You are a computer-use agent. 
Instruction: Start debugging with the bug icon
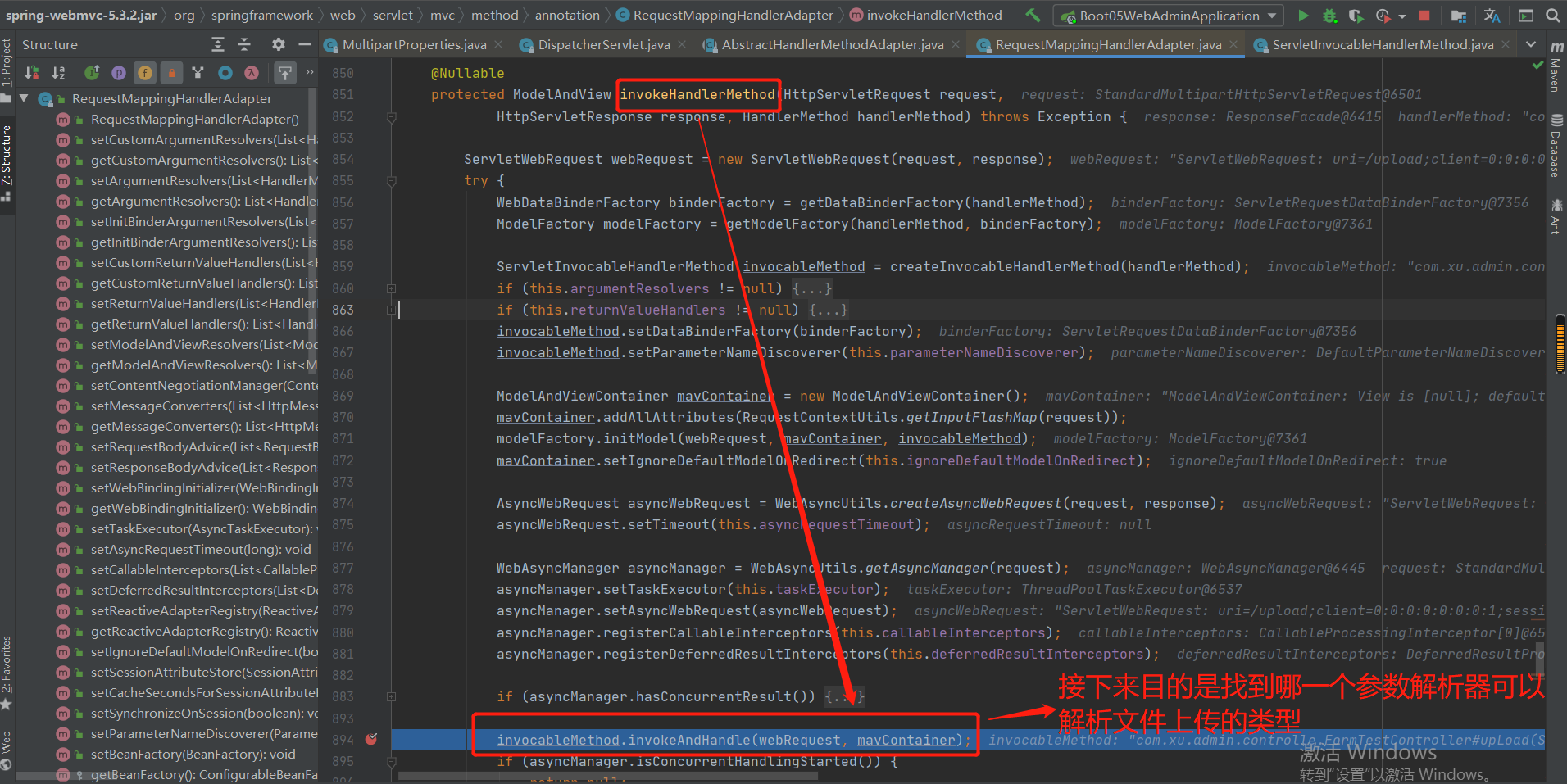point(1329,15)
